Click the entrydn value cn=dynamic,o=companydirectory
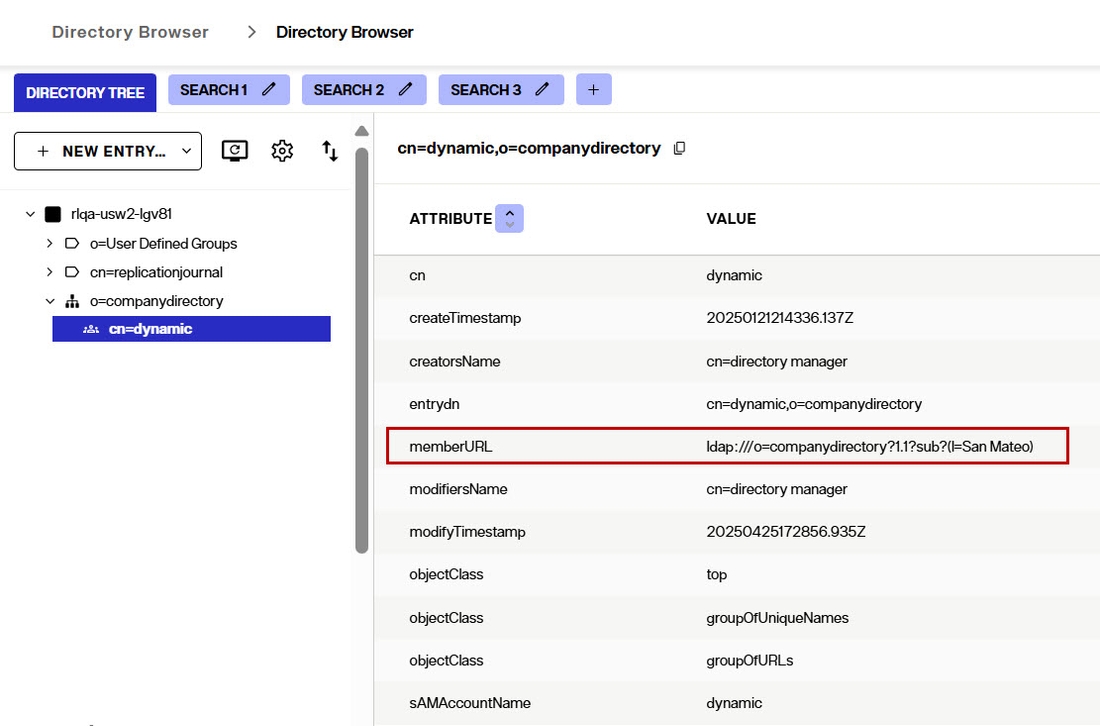This screenshot has height=726, width=1100. point(814,404)
